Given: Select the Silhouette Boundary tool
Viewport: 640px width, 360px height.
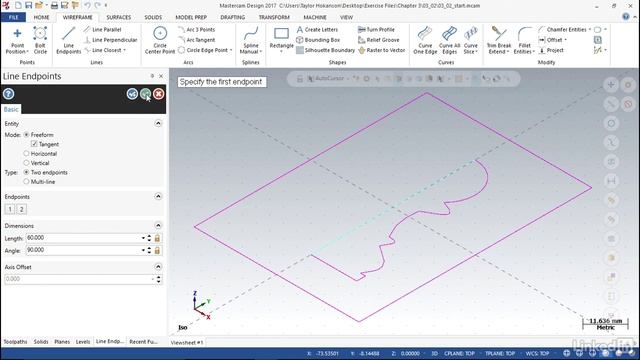Looking at the screenshot, I should point(325,50).
